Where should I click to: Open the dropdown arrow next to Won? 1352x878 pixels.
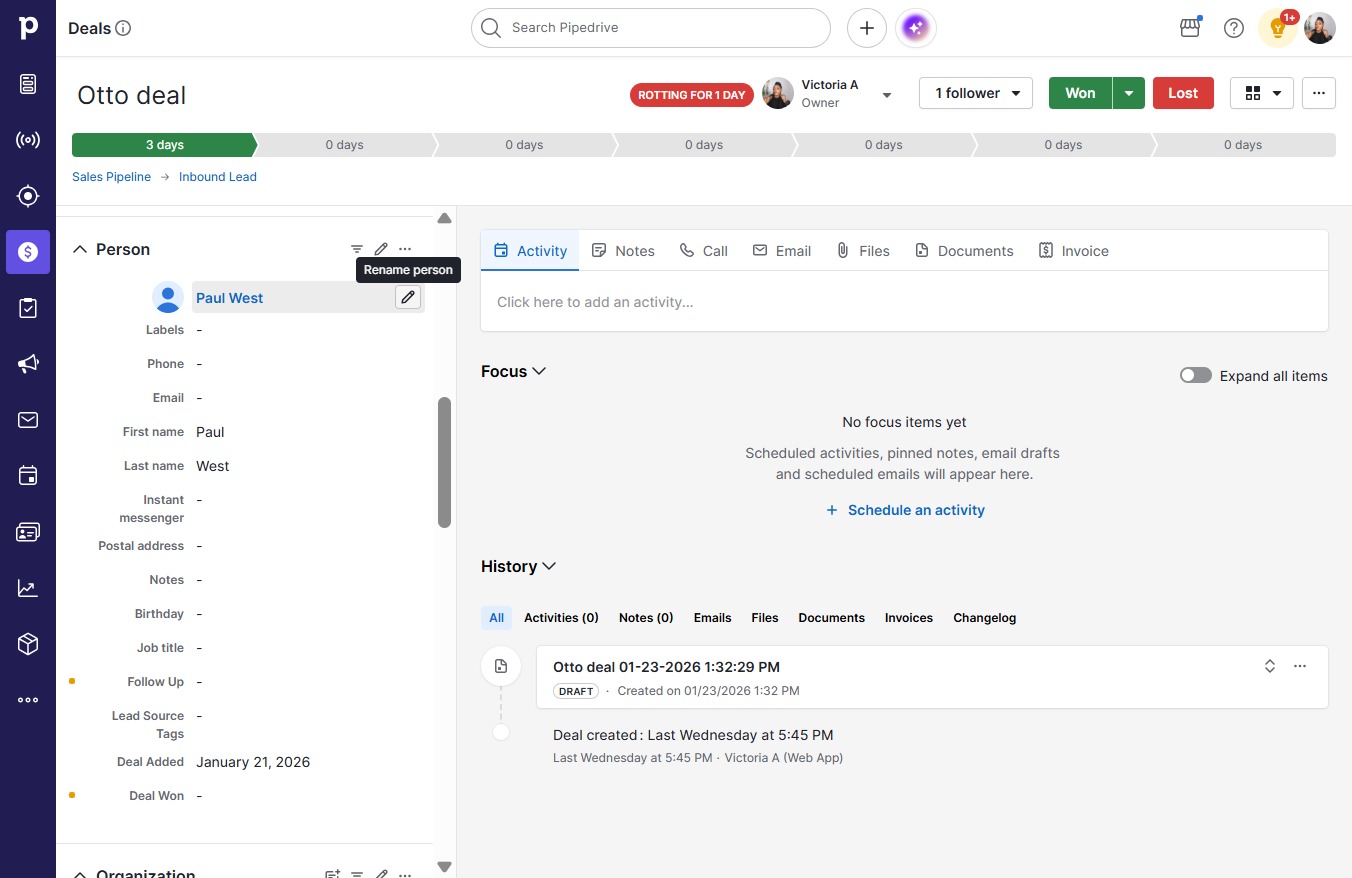(1129, 93)
